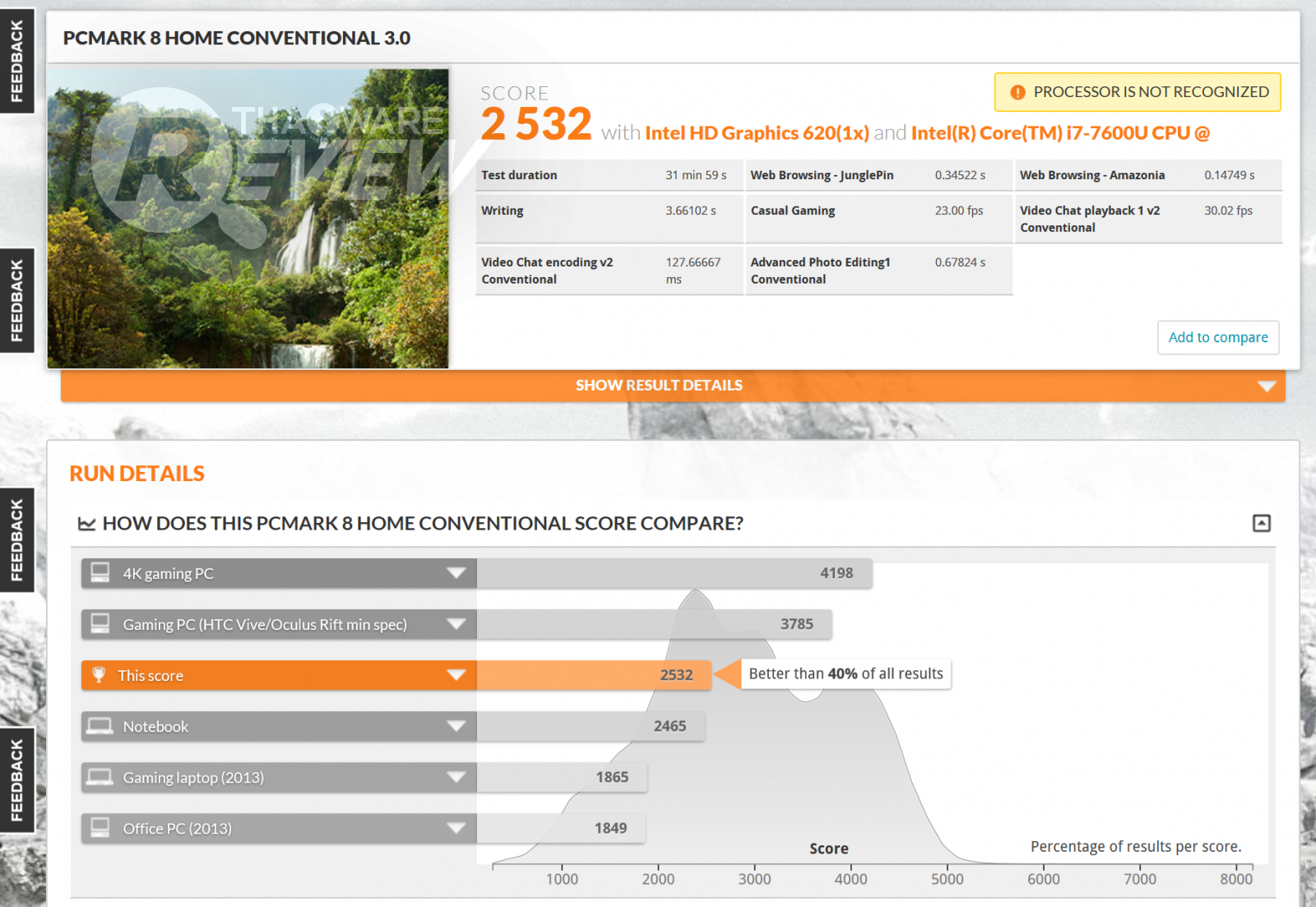Click the arrow on Show Result Details bar

1267,386
